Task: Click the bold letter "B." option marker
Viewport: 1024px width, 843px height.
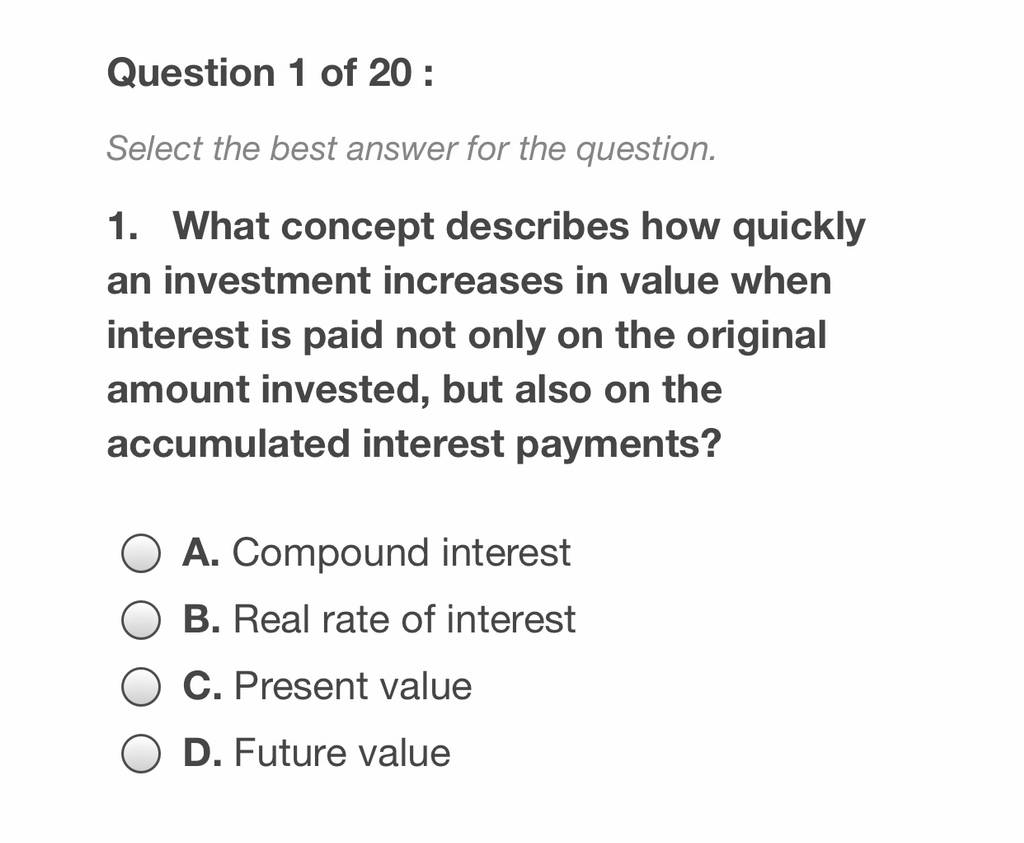Action: 201,619
